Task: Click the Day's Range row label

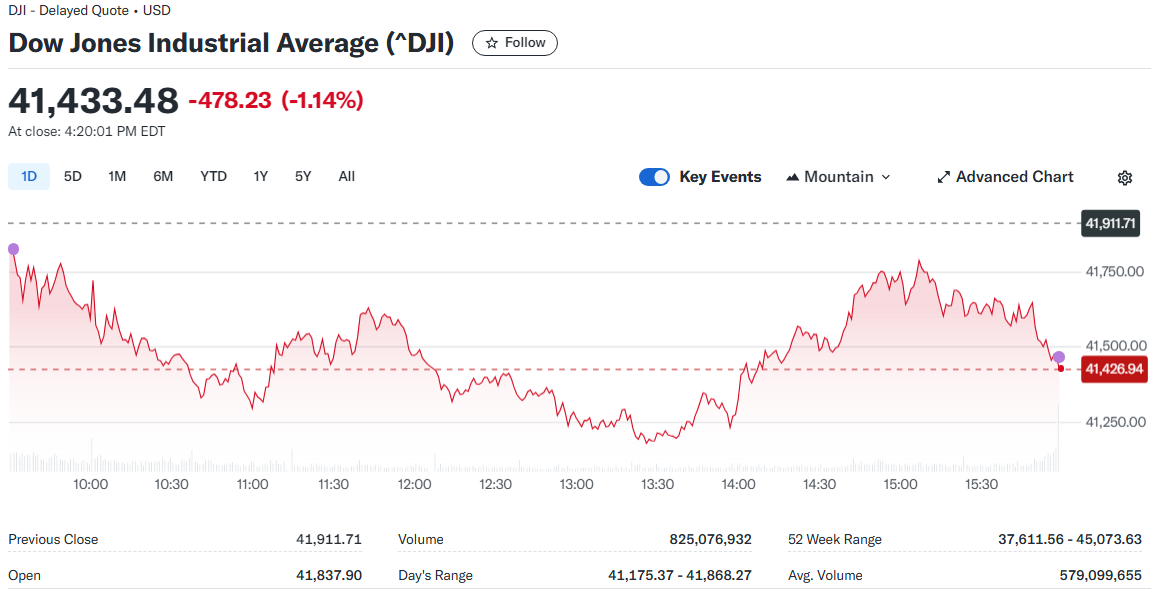Action: [x=436, y=575]
